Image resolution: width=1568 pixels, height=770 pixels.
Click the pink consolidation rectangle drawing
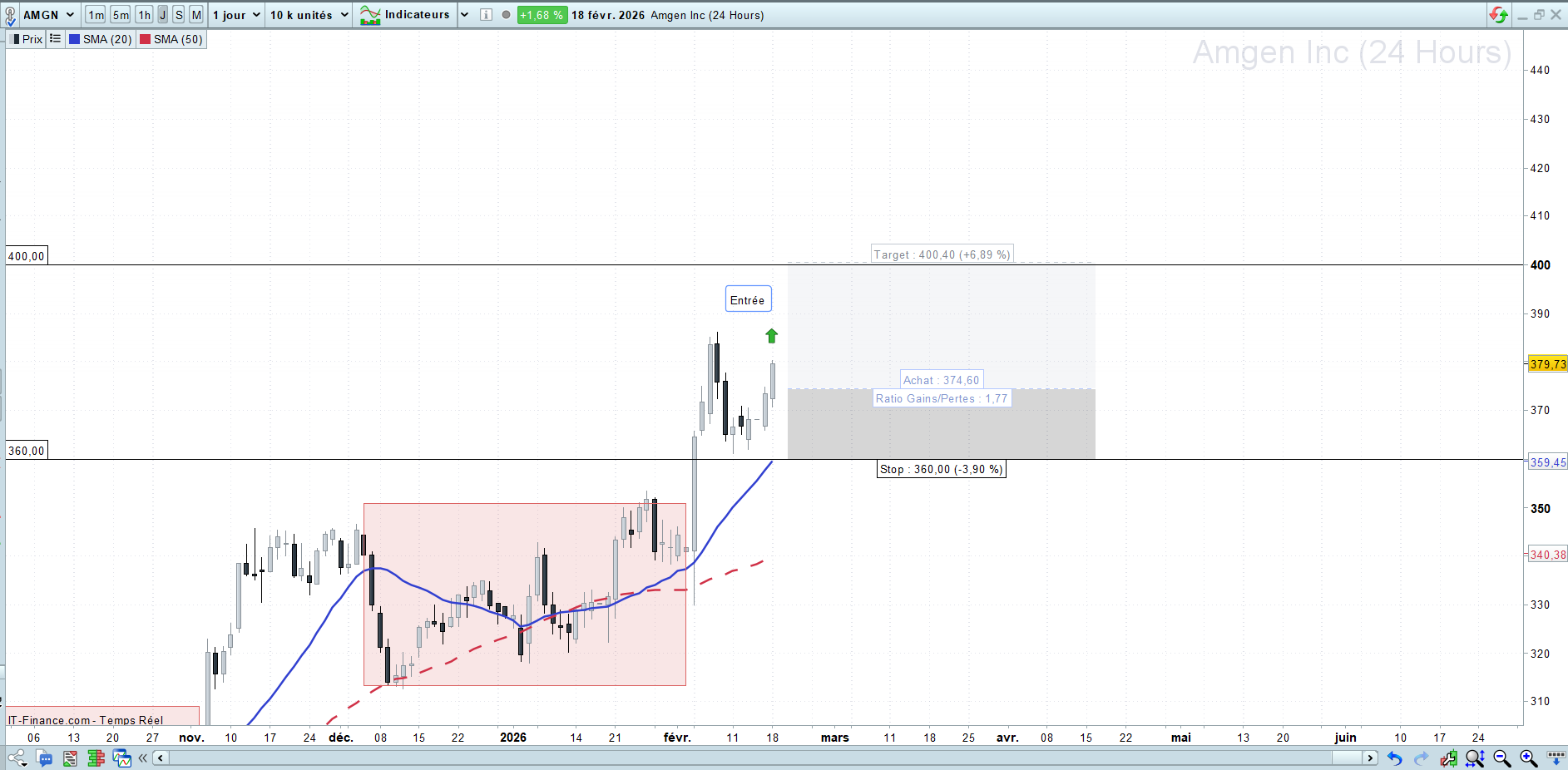tap(525, 595)
